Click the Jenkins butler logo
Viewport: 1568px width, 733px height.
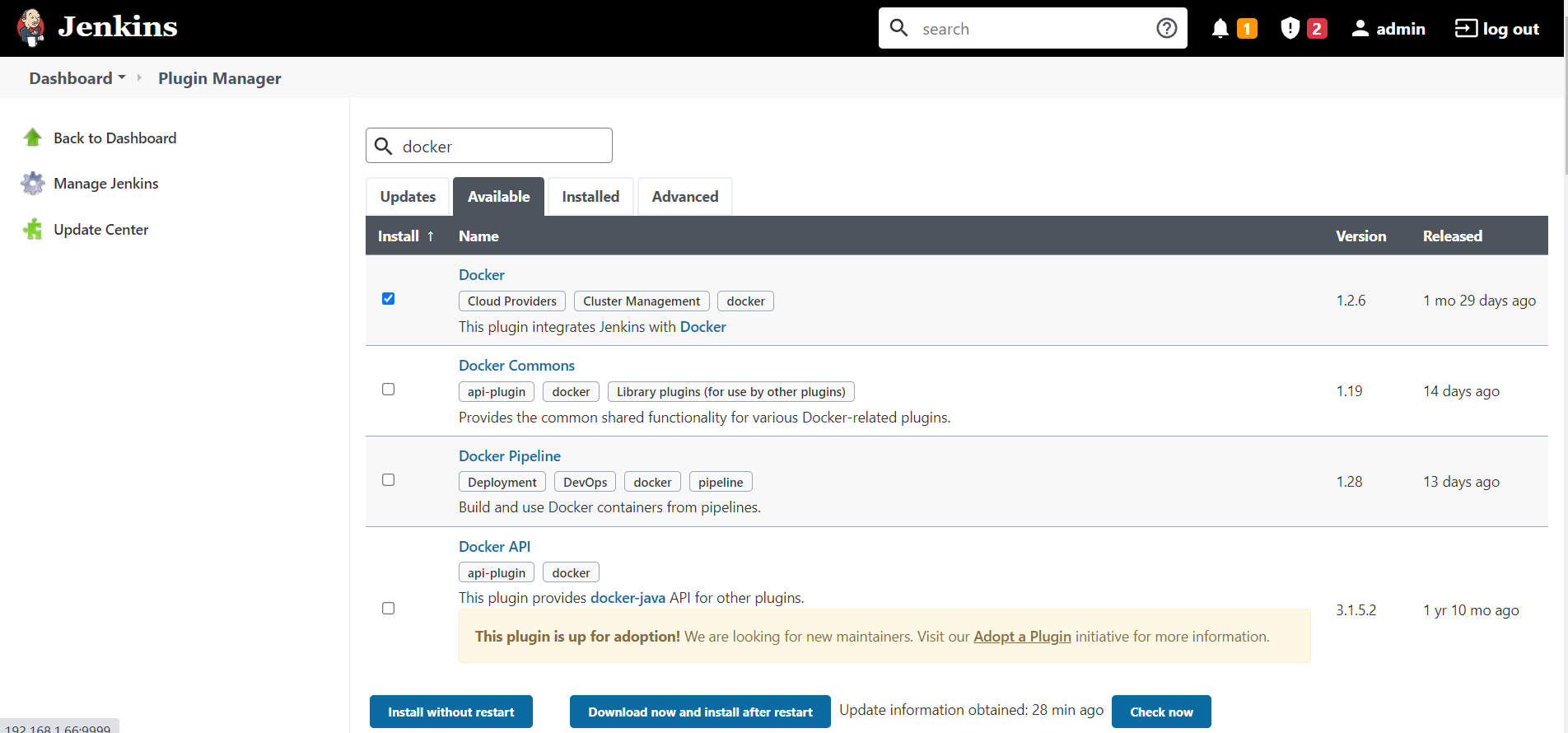click(x=31, y=28)
